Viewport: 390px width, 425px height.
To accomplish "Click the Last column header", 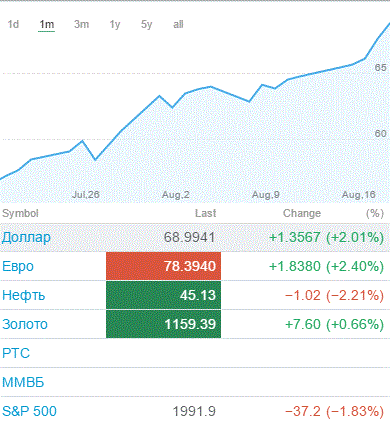I will pos(205,213).
